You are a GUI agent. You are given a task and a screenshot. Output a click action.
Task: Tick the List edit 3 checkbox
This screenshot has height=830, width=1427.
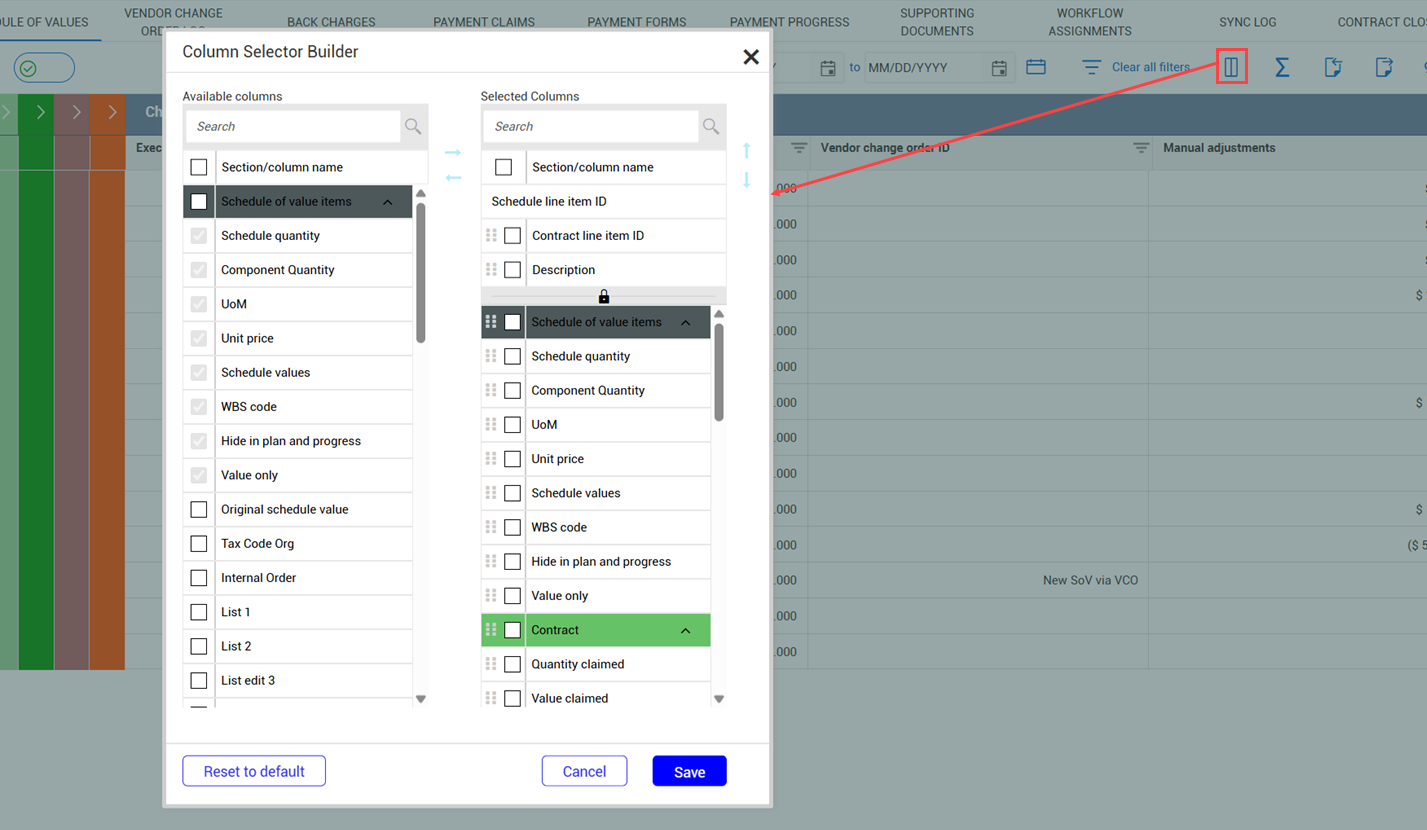199,680
